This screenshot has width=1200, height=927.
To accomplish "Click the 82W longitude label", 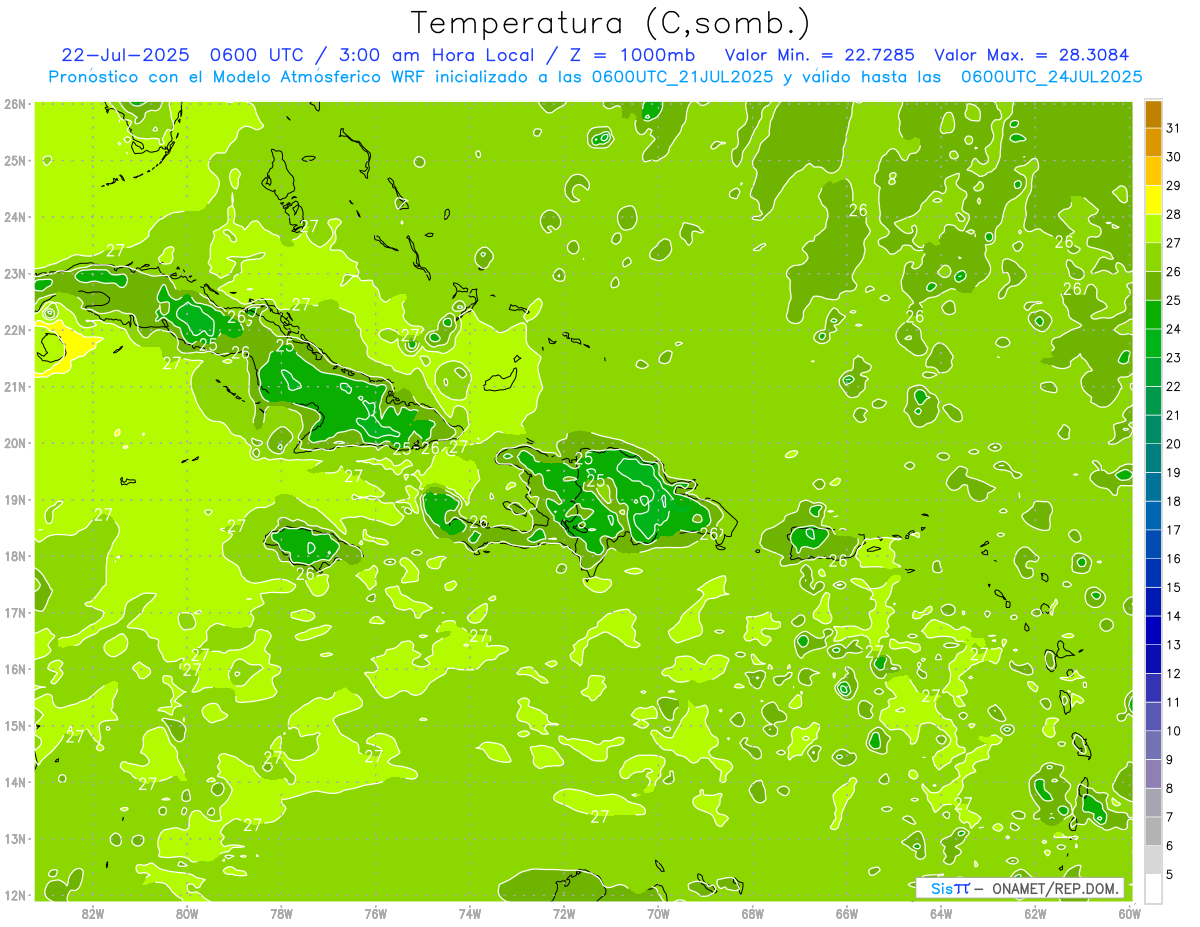I will 93,913.
